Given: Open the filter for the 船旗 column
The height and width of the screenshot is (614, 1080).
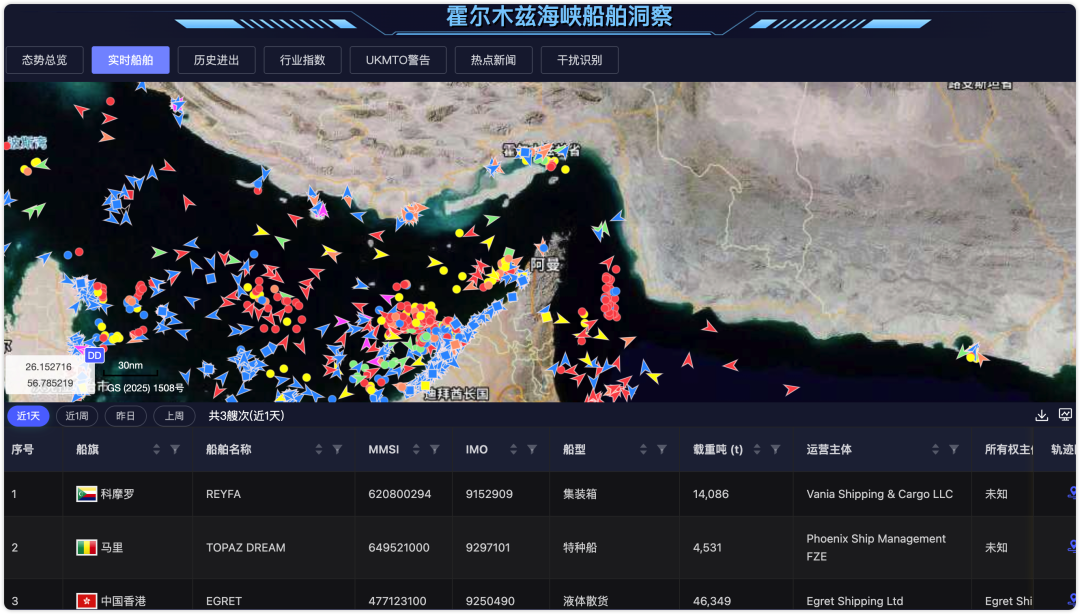Looking at the screenshot, I should [175, 450].
